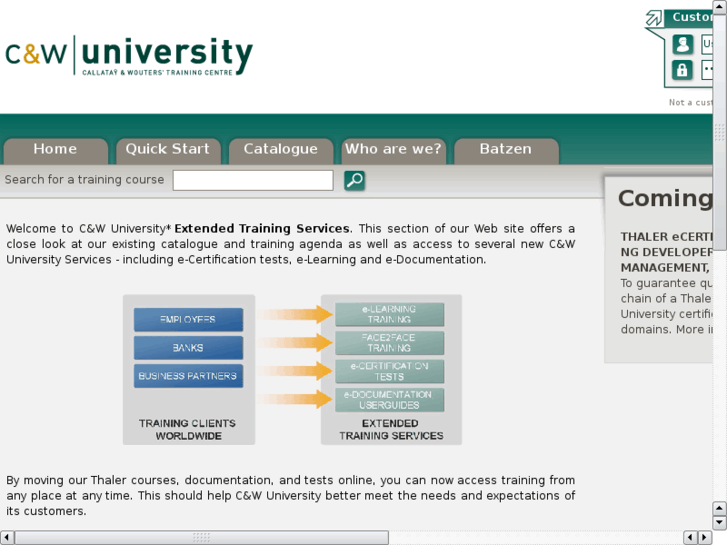The height and width of the screenshot is (545, 727).
Task: Click the Callataÿ & Wouters' Training Centre tagline
Action: (x=158, y=73)
